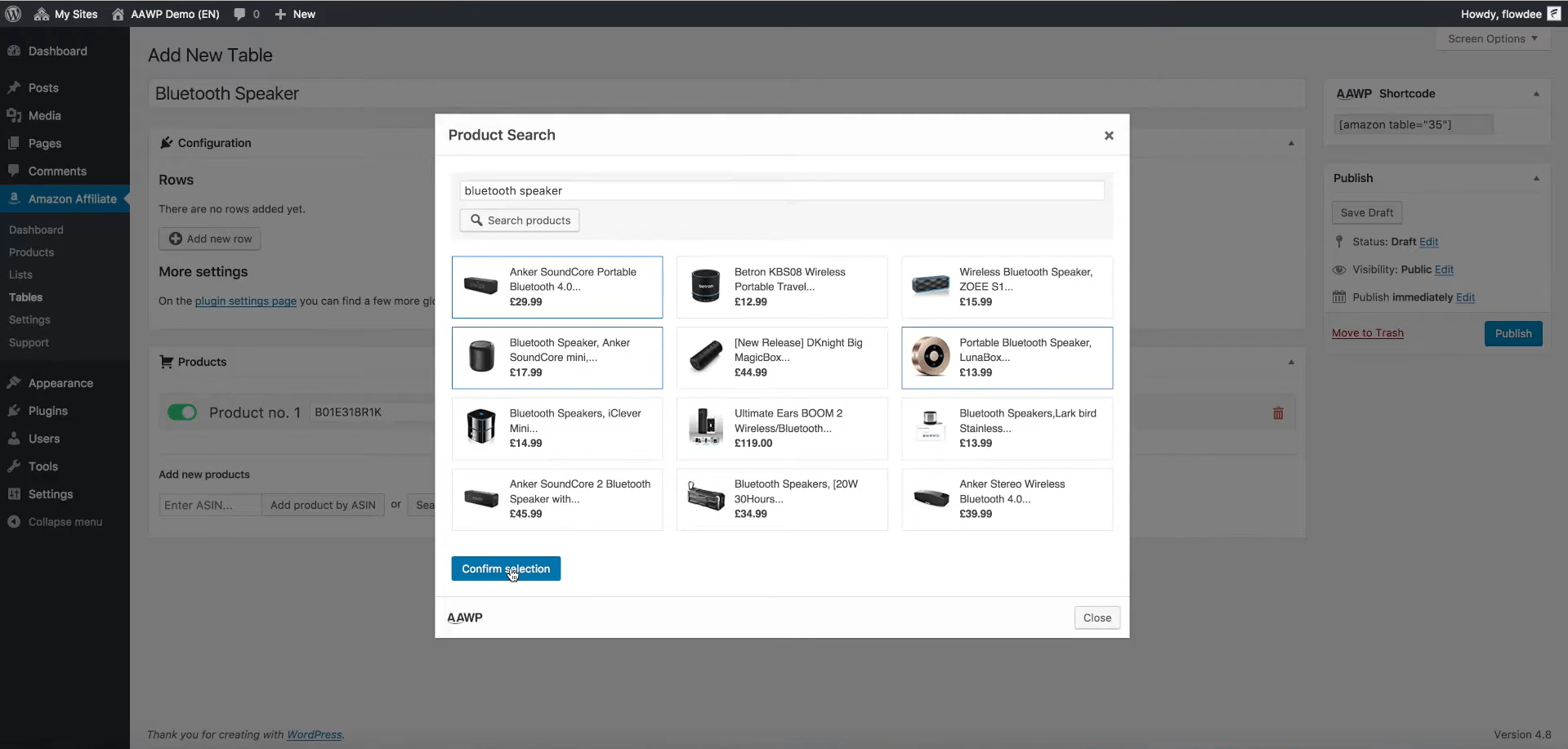This screenshot has height=749, width=1568.
Task: Select DKnight Big MagicBox product
Action: pyautogui.click(x=782, y=358)
